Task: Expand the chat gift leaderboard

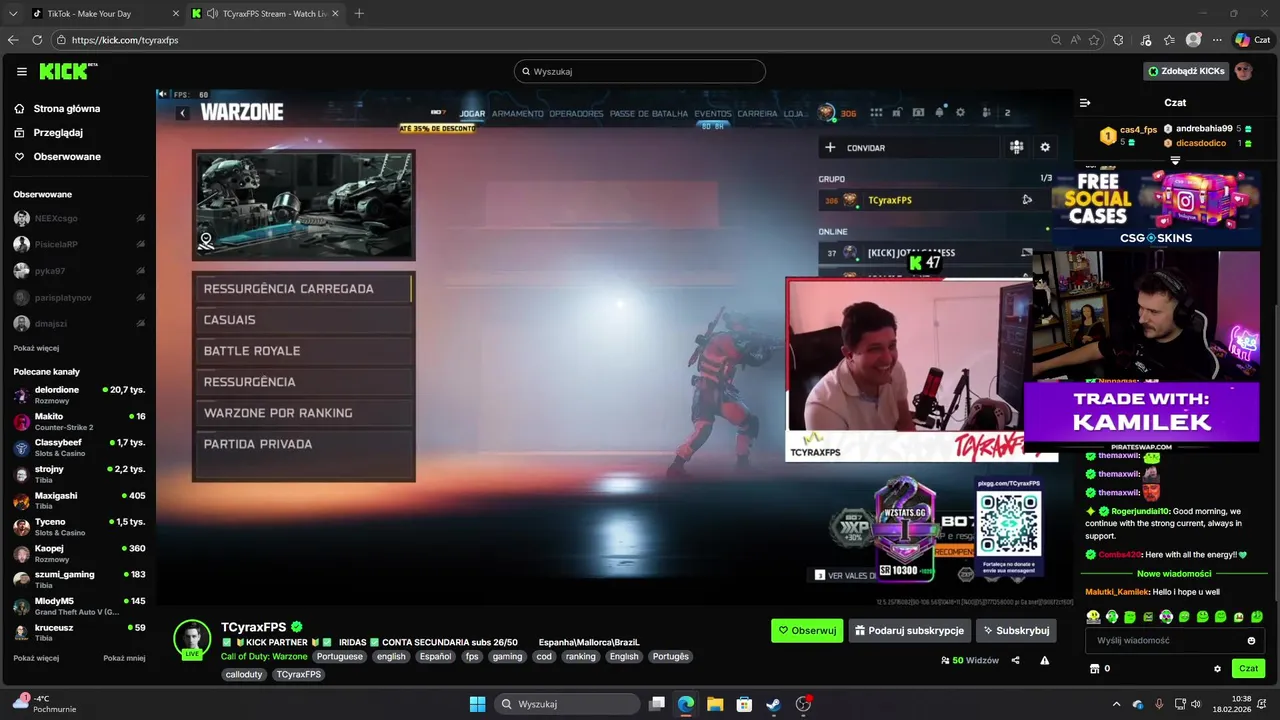Action: [1175, 160]
